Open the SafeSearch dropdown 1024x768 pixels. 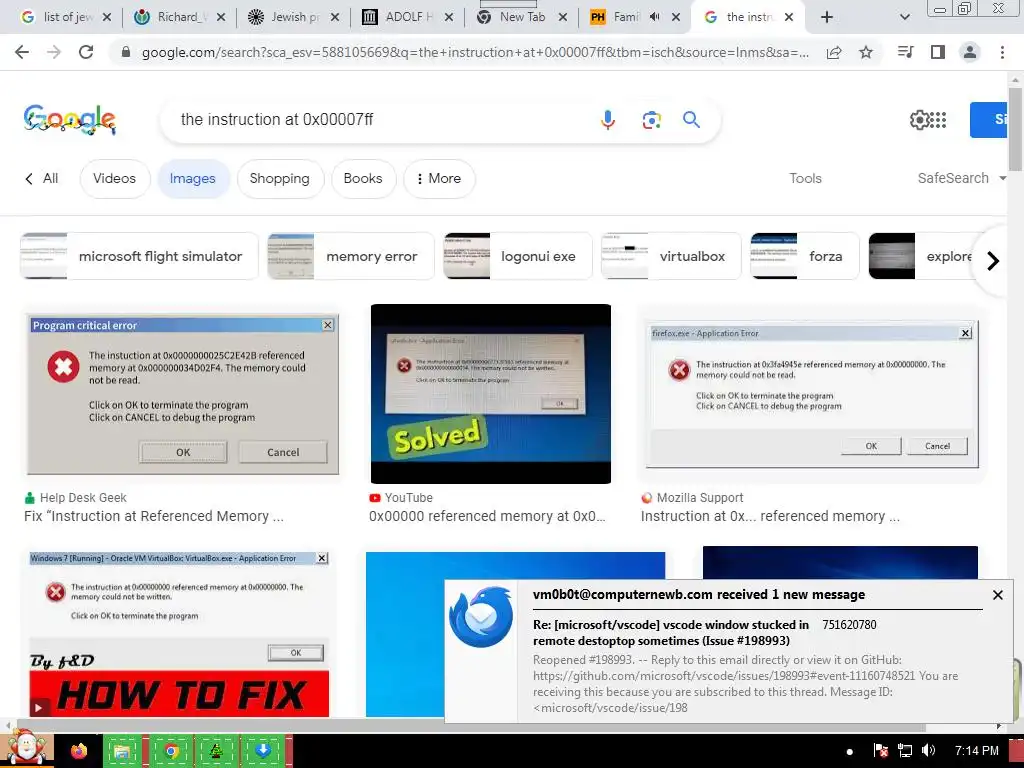click(x=961, y=178)
